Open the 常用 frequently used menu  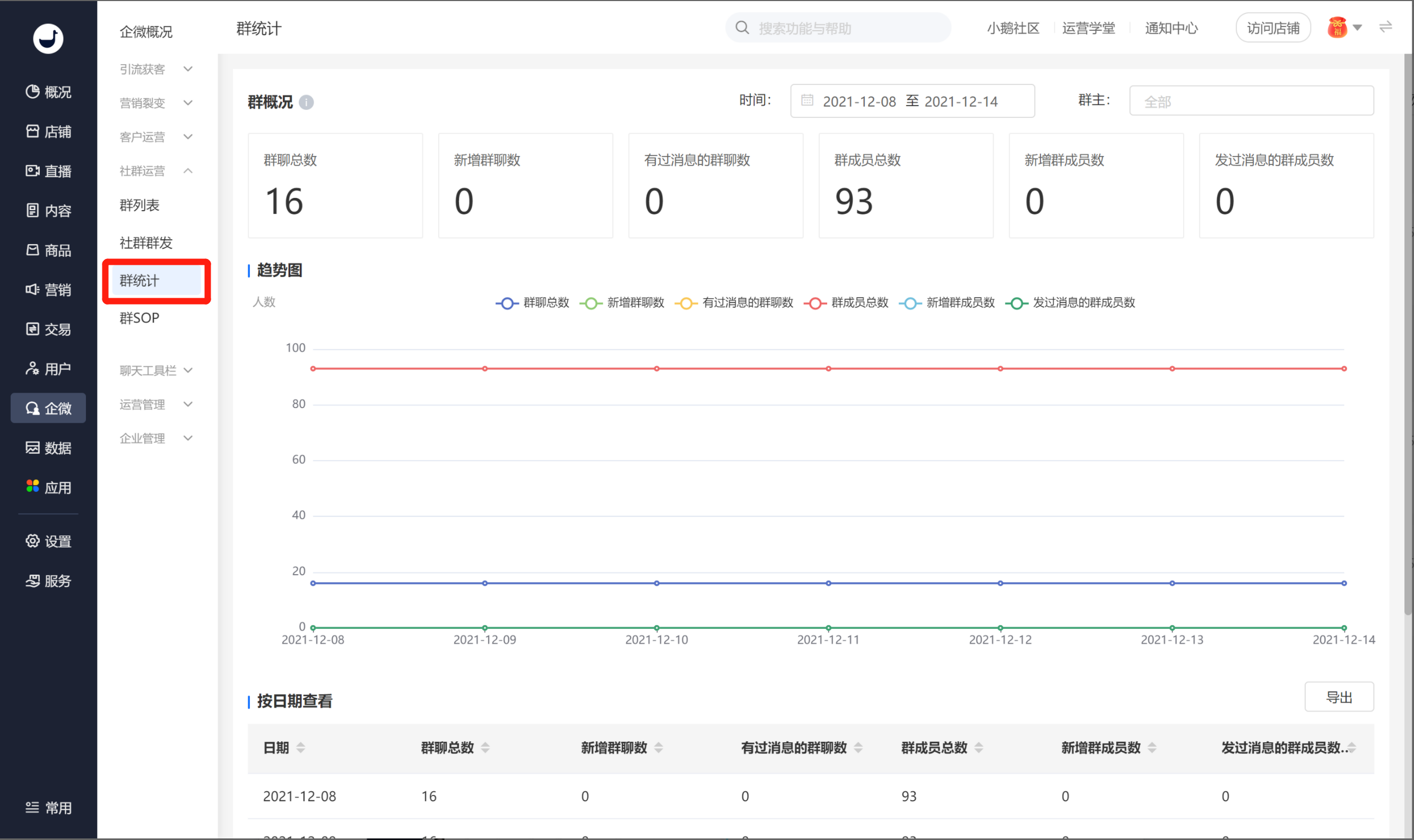pos(48,808)
